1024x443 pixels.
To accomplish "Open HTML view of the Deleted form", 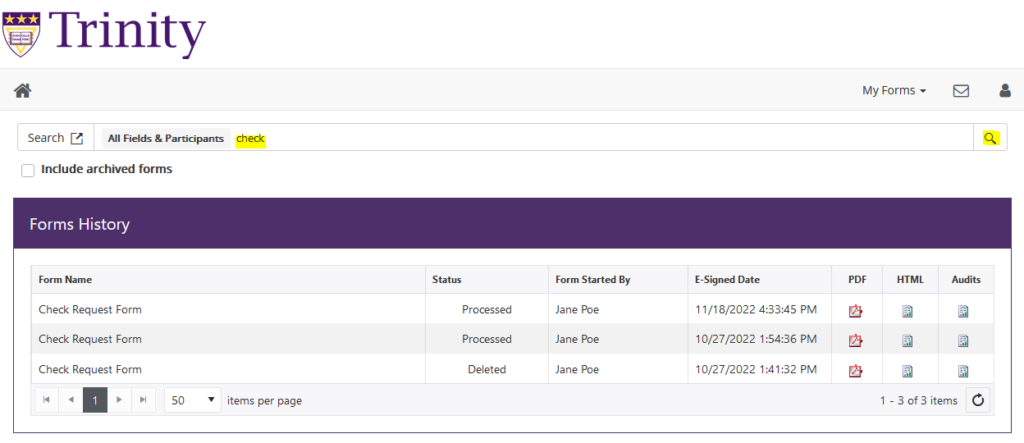I will [907, 370].
